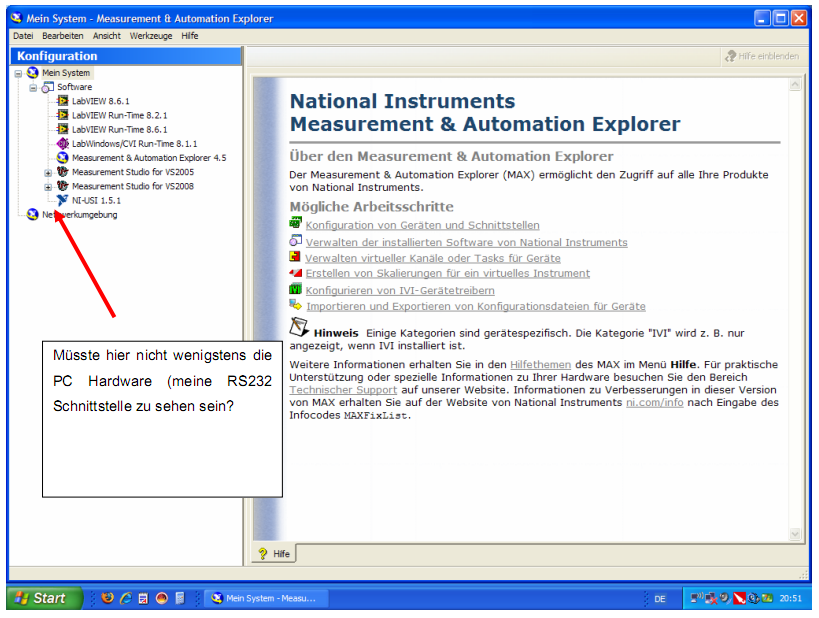This screenshot has height=618, width=819.
Task: Click the Mein System taskbar button
Action: (x=266, y=598)
